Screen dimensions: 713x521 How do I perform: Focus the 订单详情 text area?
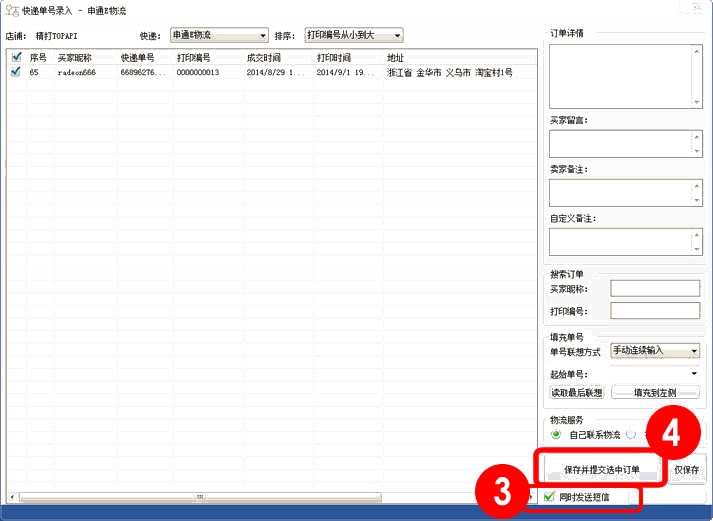(626, 76)
